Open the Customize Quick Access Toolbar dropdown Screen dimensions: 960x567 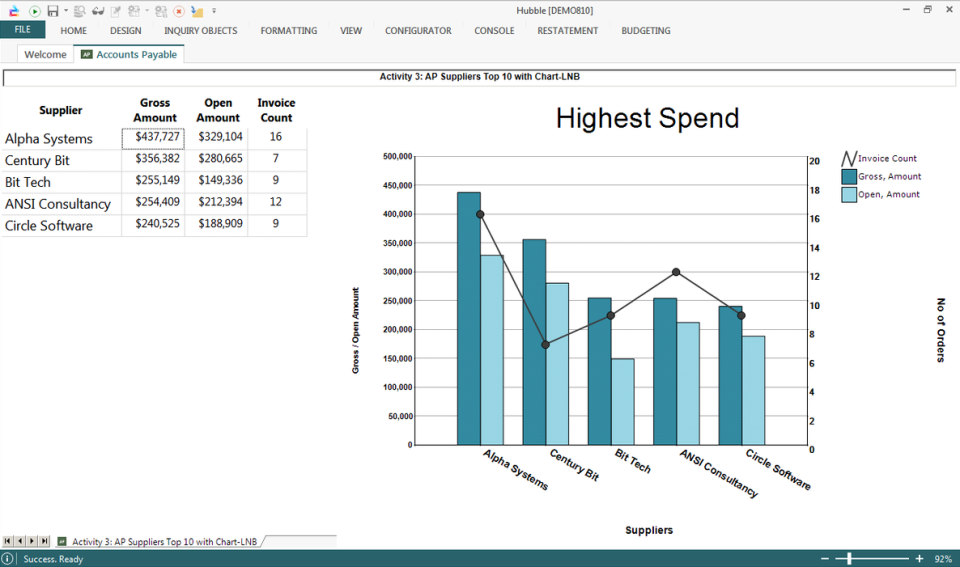214,10
